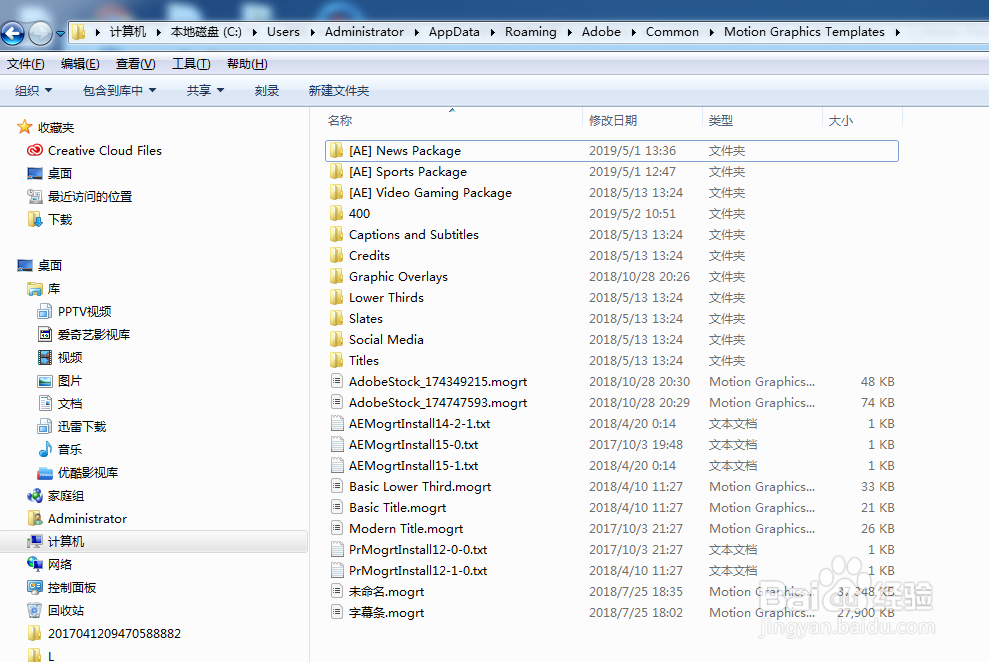Select [AE] Sports Package folder

click(x=611, y=171)
